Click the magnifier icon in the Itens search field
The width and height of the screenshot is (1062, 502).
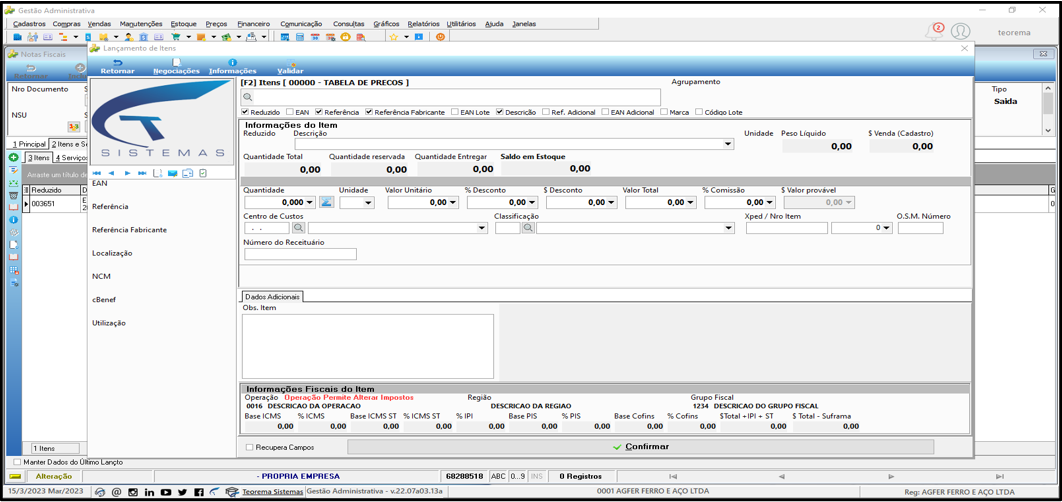click(x=247, y=98)
